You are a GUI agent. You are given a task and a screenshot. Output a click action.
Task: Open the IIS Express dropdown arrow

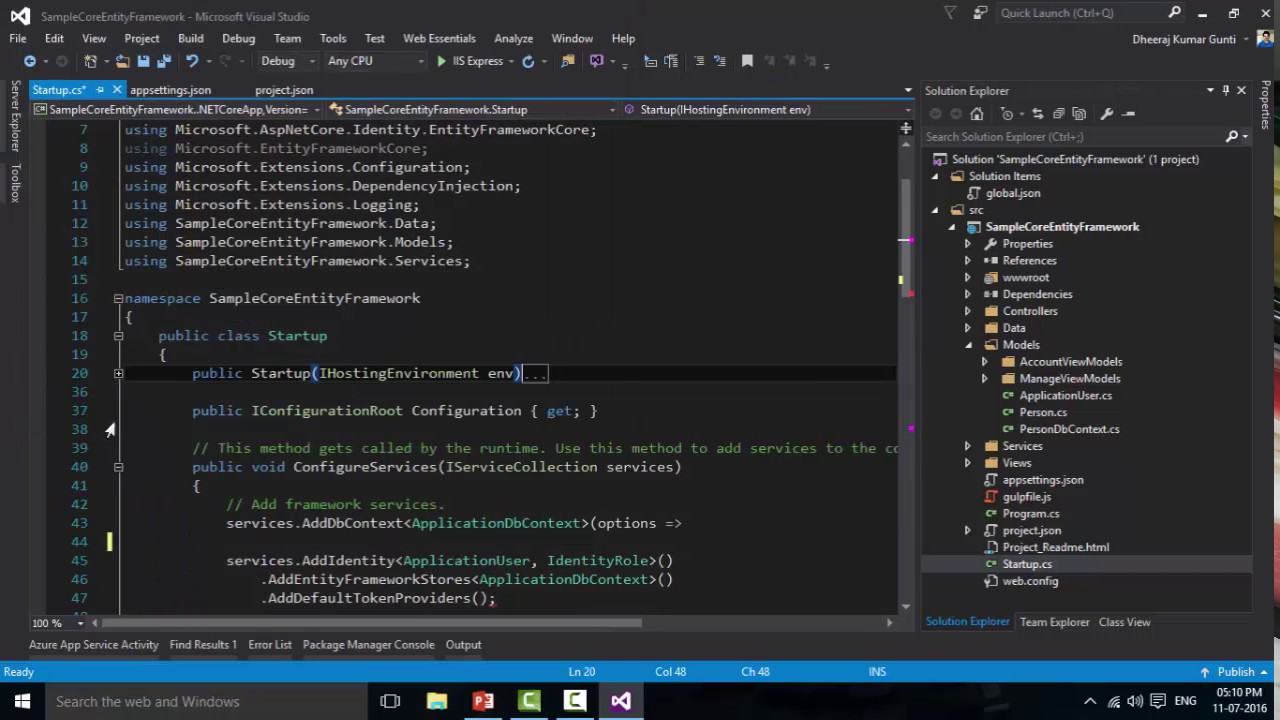(x=512, y=61)
